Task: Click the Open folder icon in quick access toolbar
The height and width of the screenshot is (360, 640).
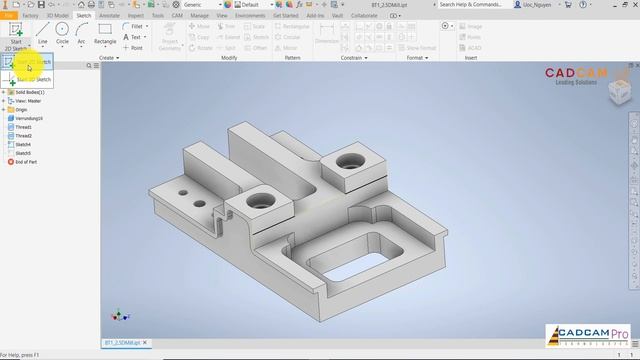Action: (31, 4)
